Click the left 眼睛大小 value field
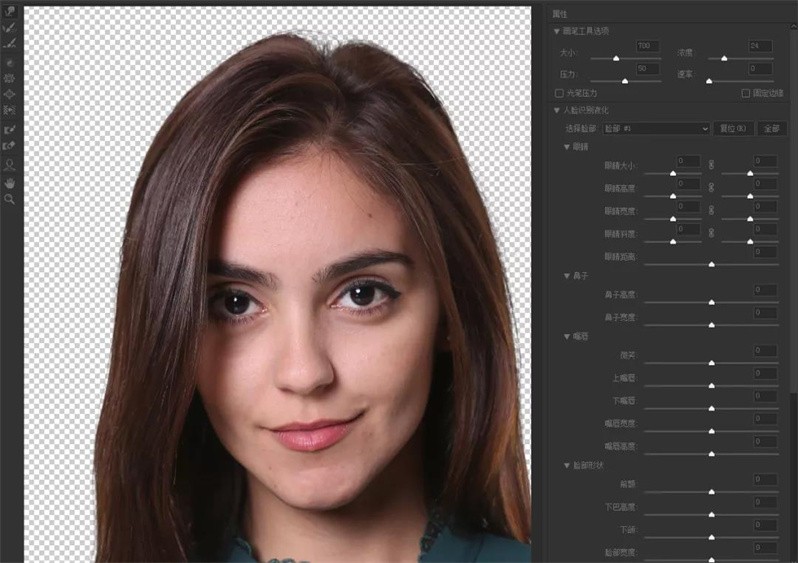 pyautogui.click(x=689, y=161)
